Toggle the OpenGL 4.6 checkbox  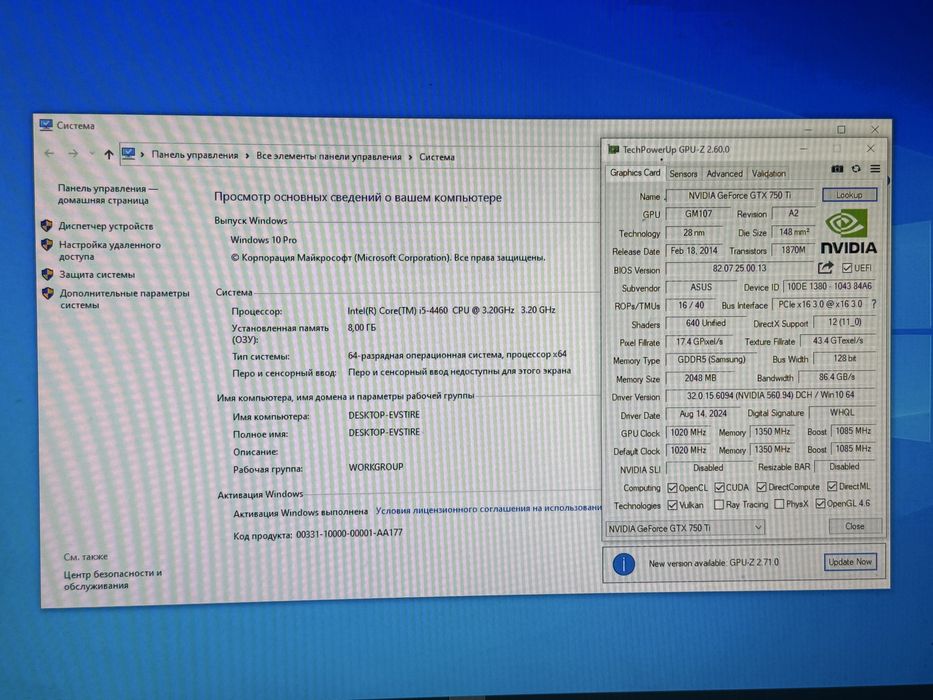[x=820, y=504]
